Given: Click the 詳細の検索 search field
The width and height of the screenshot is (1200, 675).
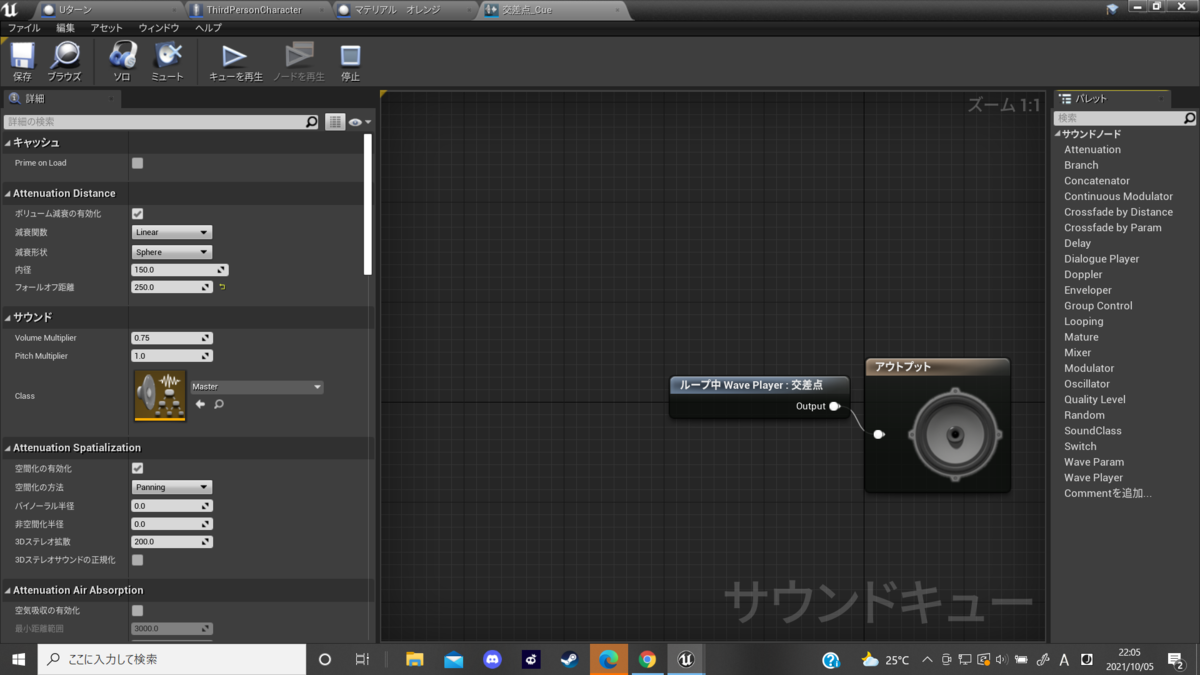Looking at the screenshot, I should point(161,122).
